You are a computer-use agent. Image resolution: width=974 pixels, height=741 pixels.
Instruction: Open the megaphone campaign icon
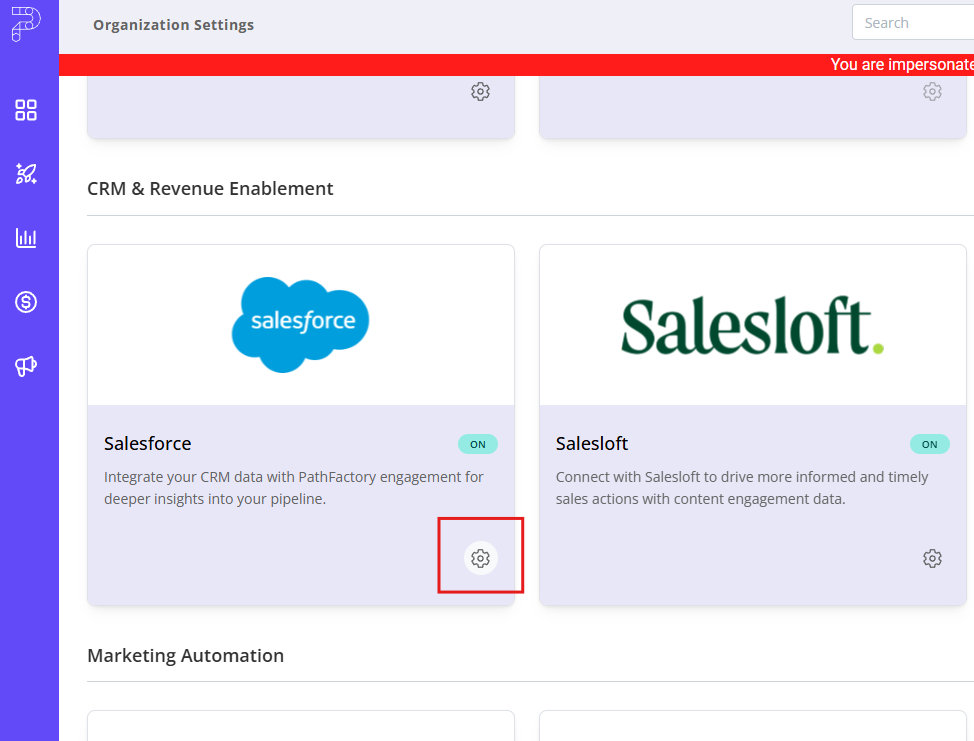click(26, 366)
